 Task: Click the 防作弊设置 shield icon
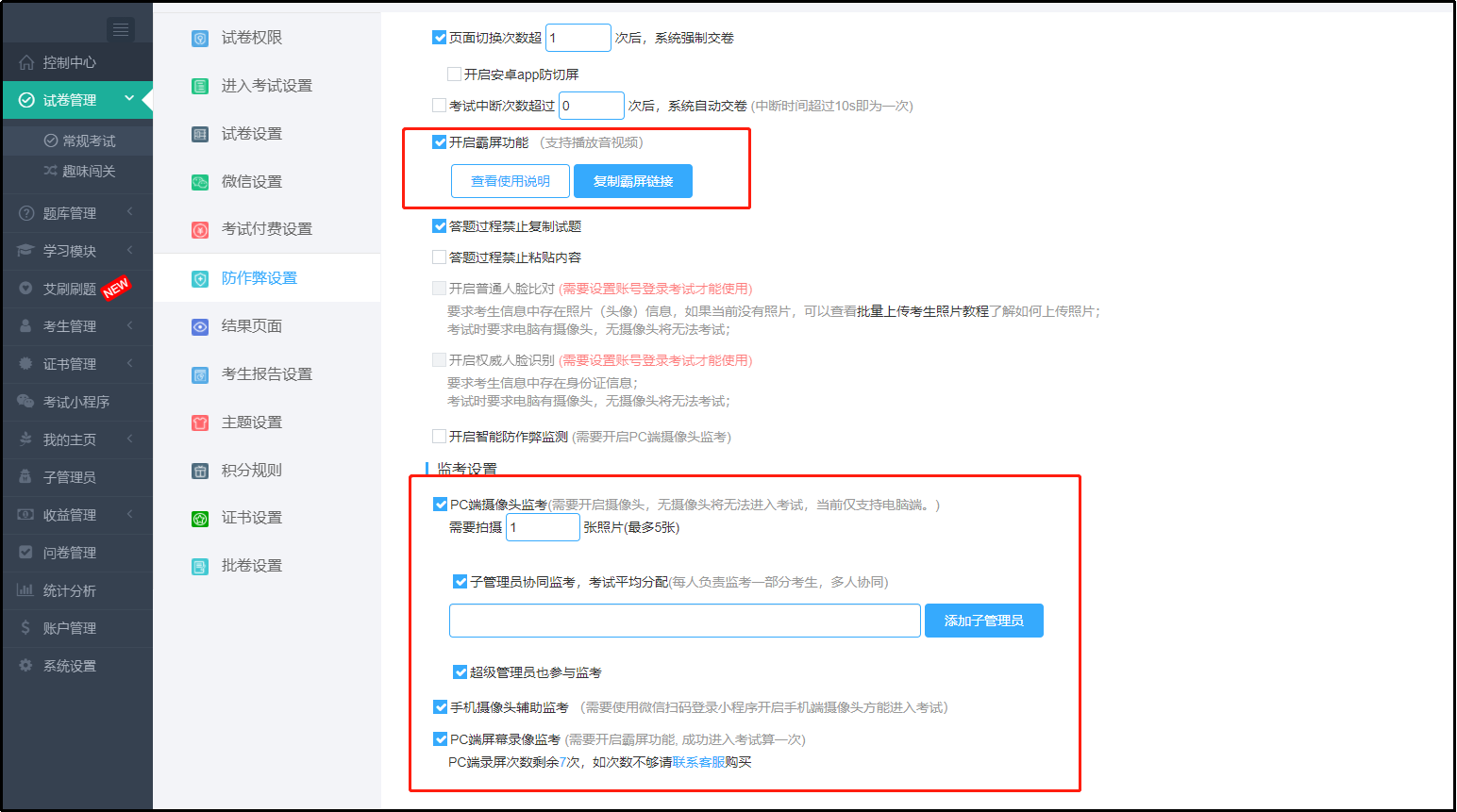(200, 279)
